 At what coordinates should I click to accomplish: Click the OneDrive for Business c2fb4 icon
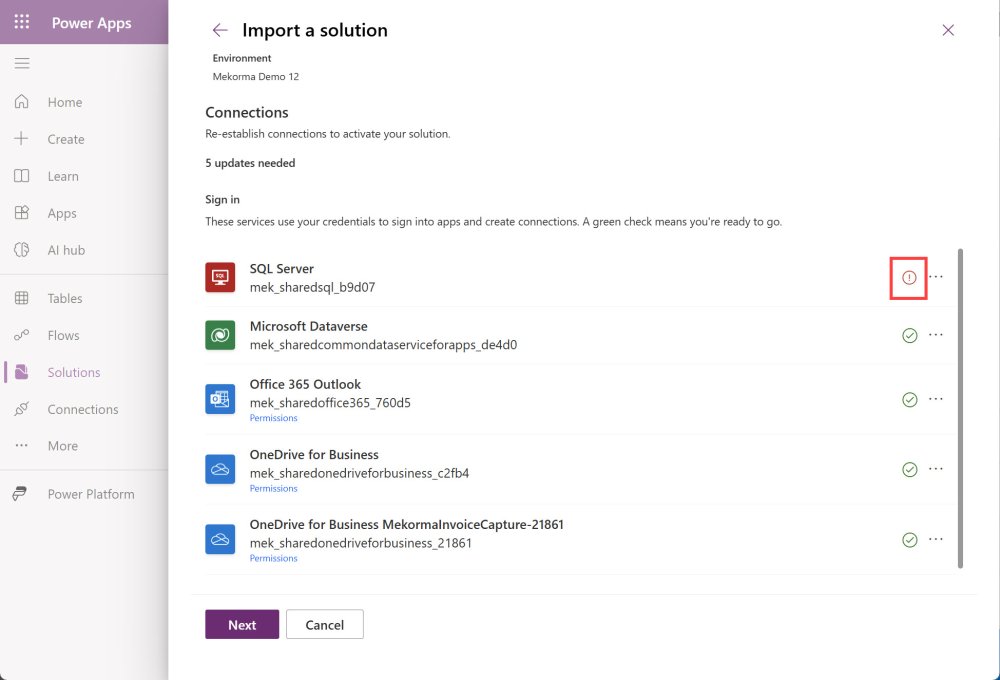(220, 469)
